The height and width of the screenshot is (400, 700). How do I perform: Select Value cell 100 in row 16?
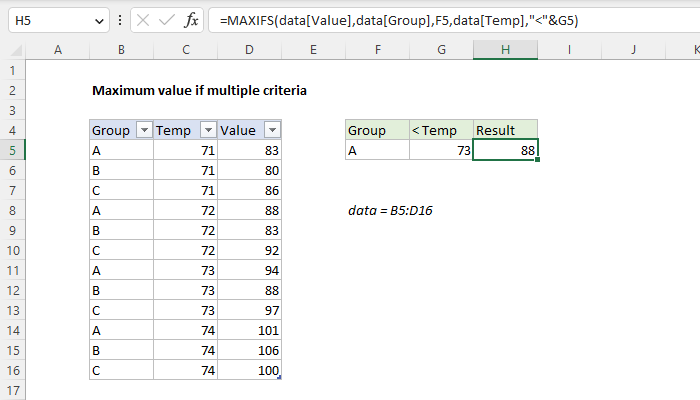coord(250,371)
